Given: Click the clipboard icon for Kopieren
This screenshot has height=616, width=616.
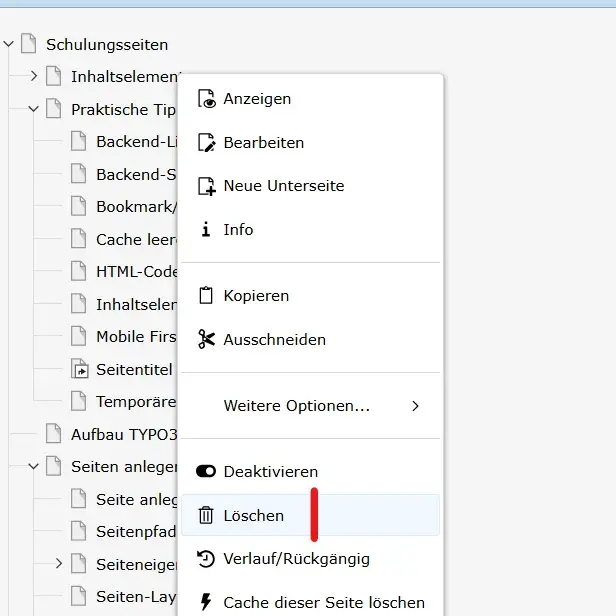Looking at the screenshot, I should (206, 296).
